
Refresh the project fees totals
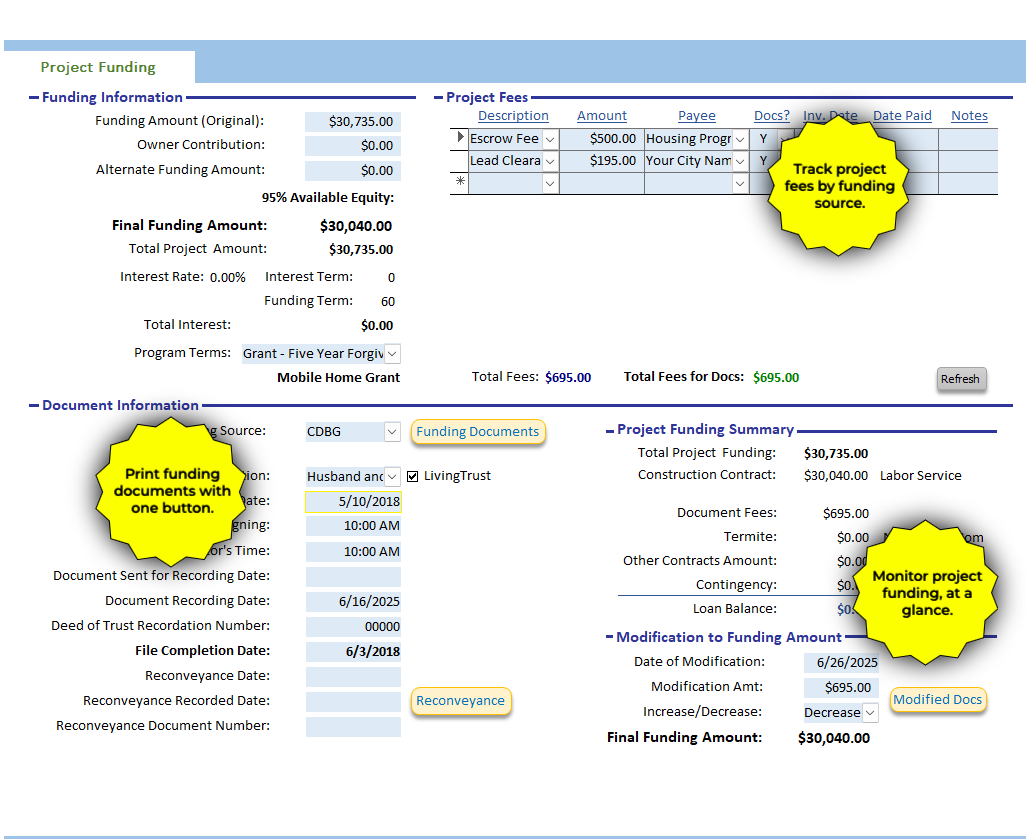click(x=961, y=379)
